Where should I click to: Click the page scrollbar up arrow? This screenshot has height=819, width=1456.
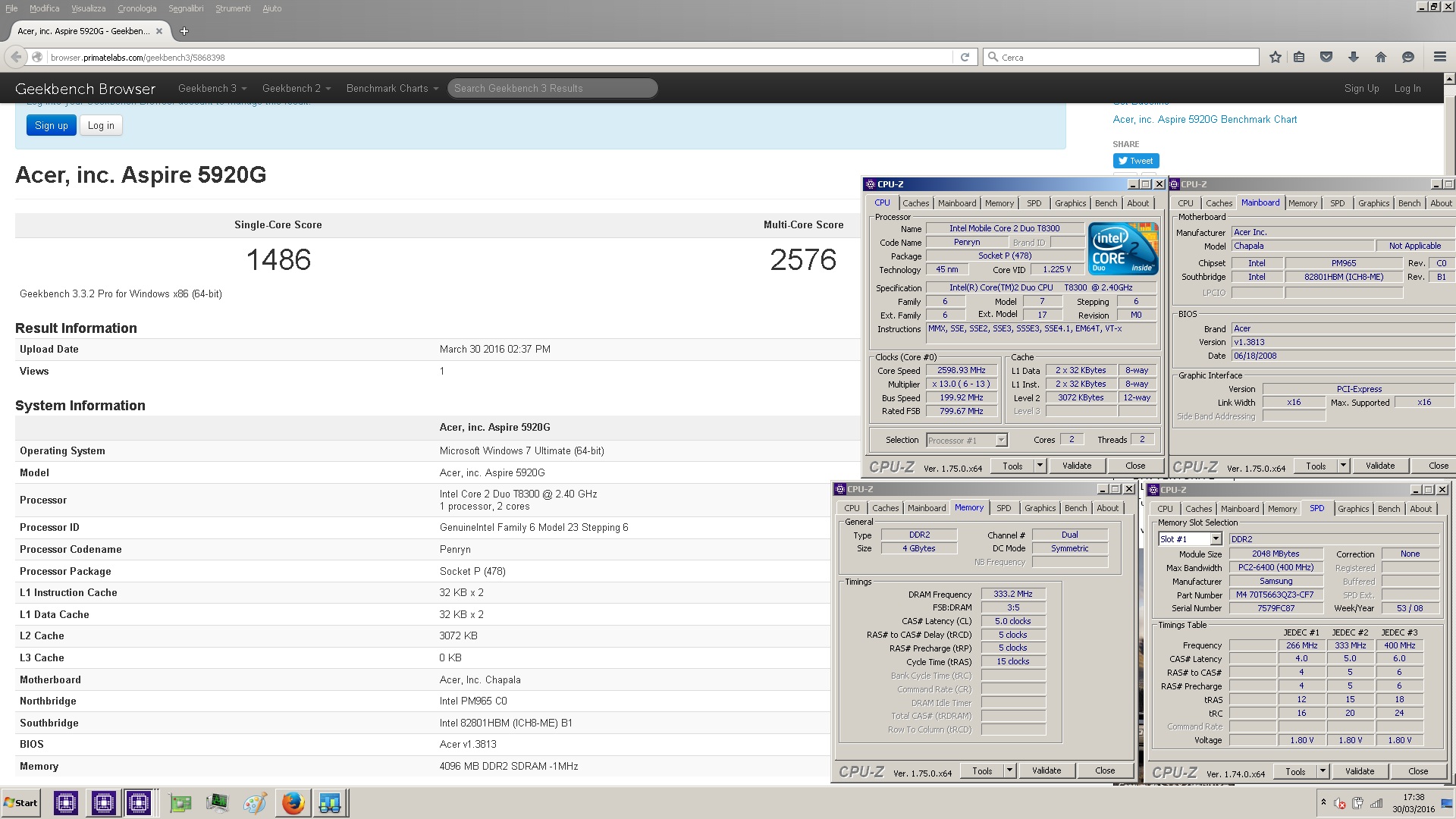tap(1449, 79)
